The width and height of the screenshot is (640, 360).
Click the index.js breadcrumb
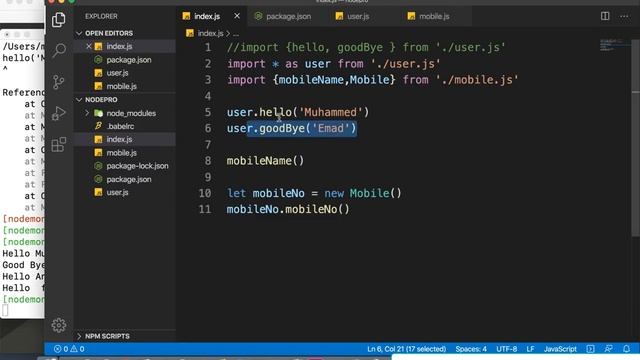[205, 33]
